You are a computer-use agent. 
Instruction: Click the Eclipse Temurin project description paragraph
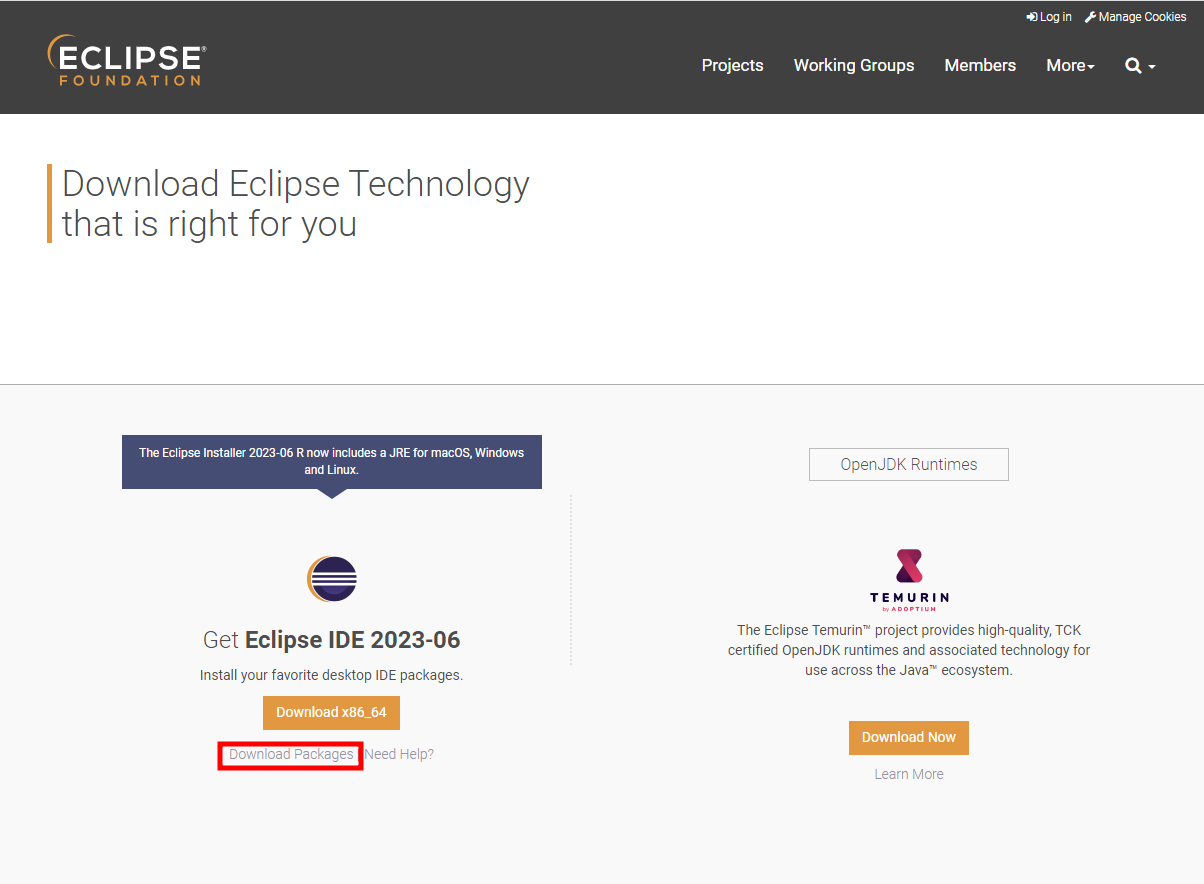[909, 650]
